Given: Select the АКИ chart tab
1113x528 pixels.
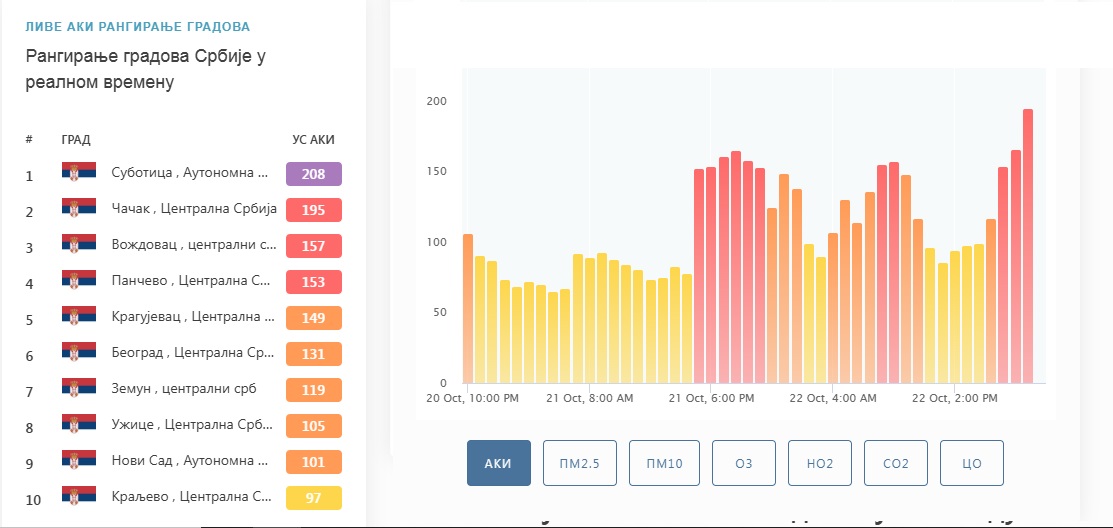Looking at the screenshot, I should coord(498,463).
